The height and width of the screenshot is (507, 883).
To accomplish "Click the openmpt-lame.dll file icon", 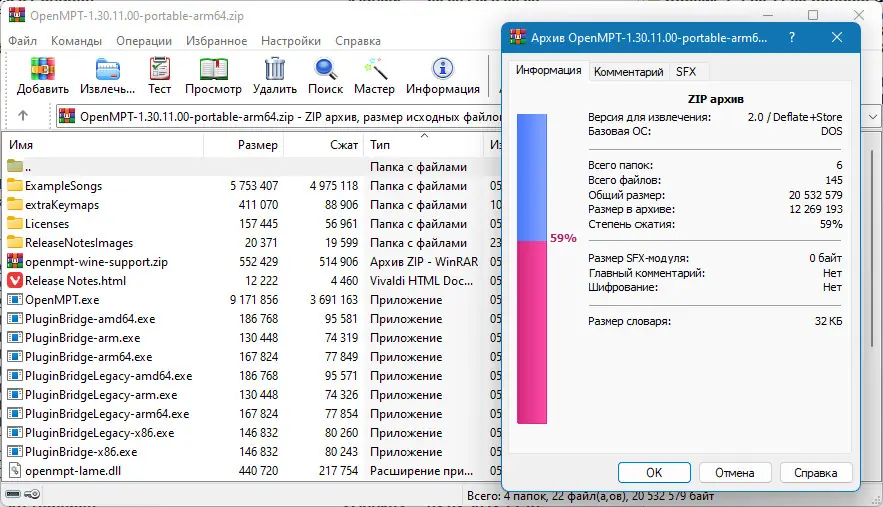I will click(x=15, y=470).
